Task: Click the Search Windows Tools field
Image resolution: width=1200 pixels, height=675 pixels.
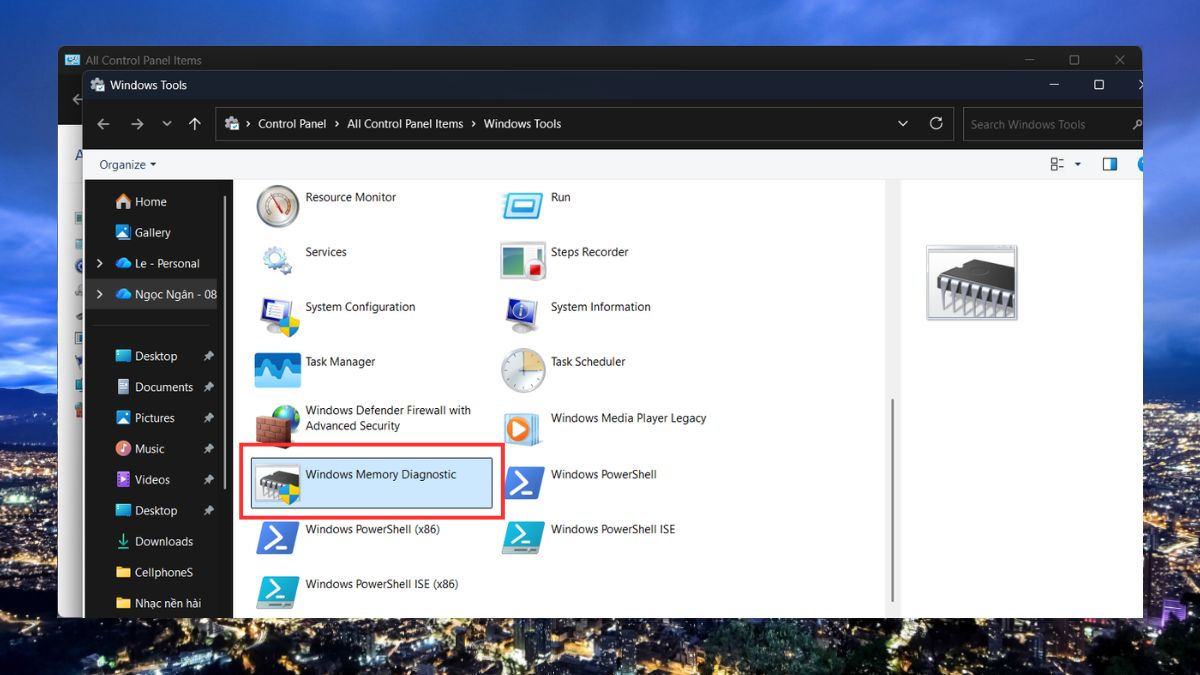Action: click(1048, 125)
